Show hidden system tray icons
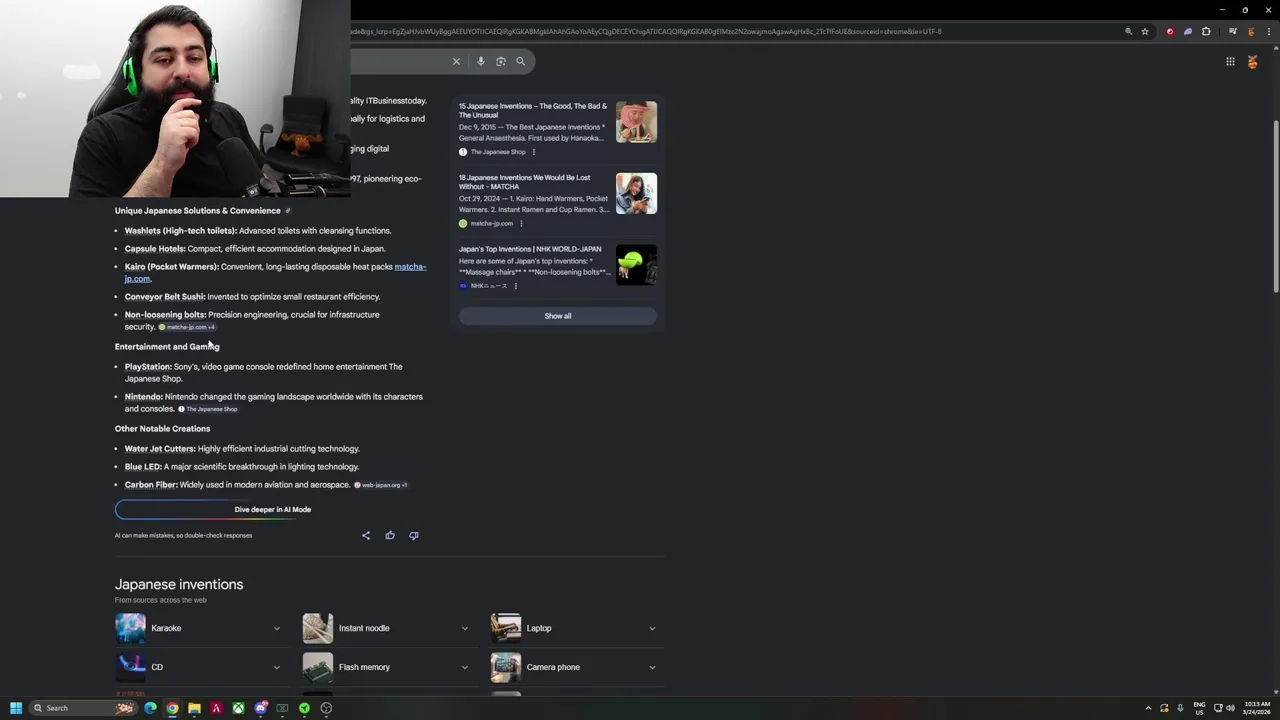This screenshot has height=720, width=1280. tap(1148, 708)
